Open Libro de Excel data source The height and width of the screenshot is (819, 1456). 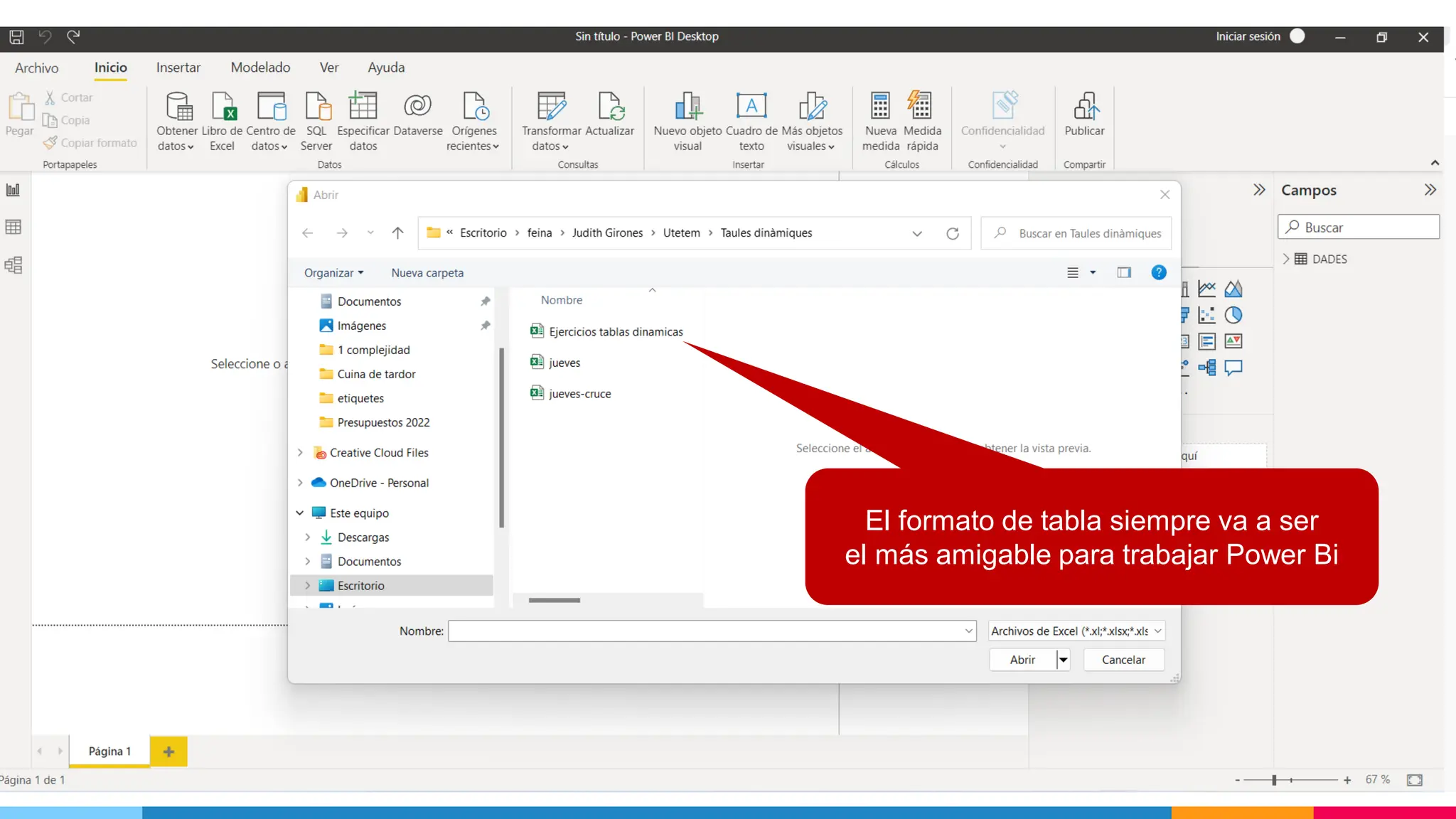[x=223, y=121]
